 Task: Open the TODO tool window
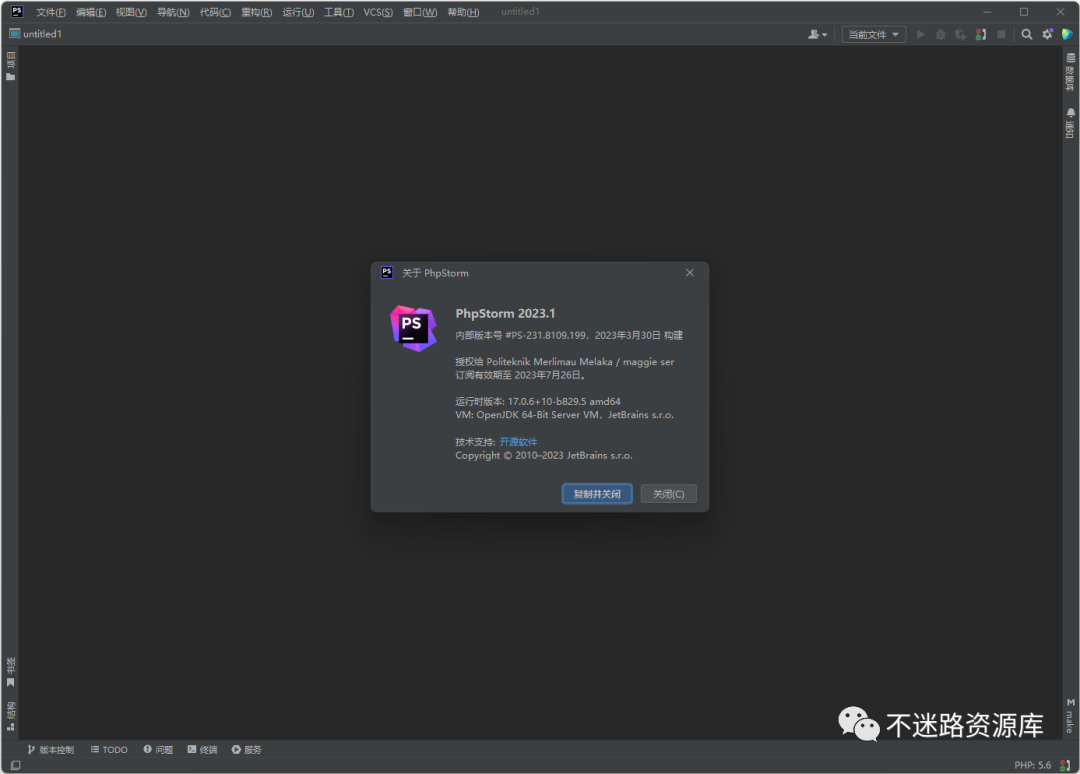tap(109, 750)
